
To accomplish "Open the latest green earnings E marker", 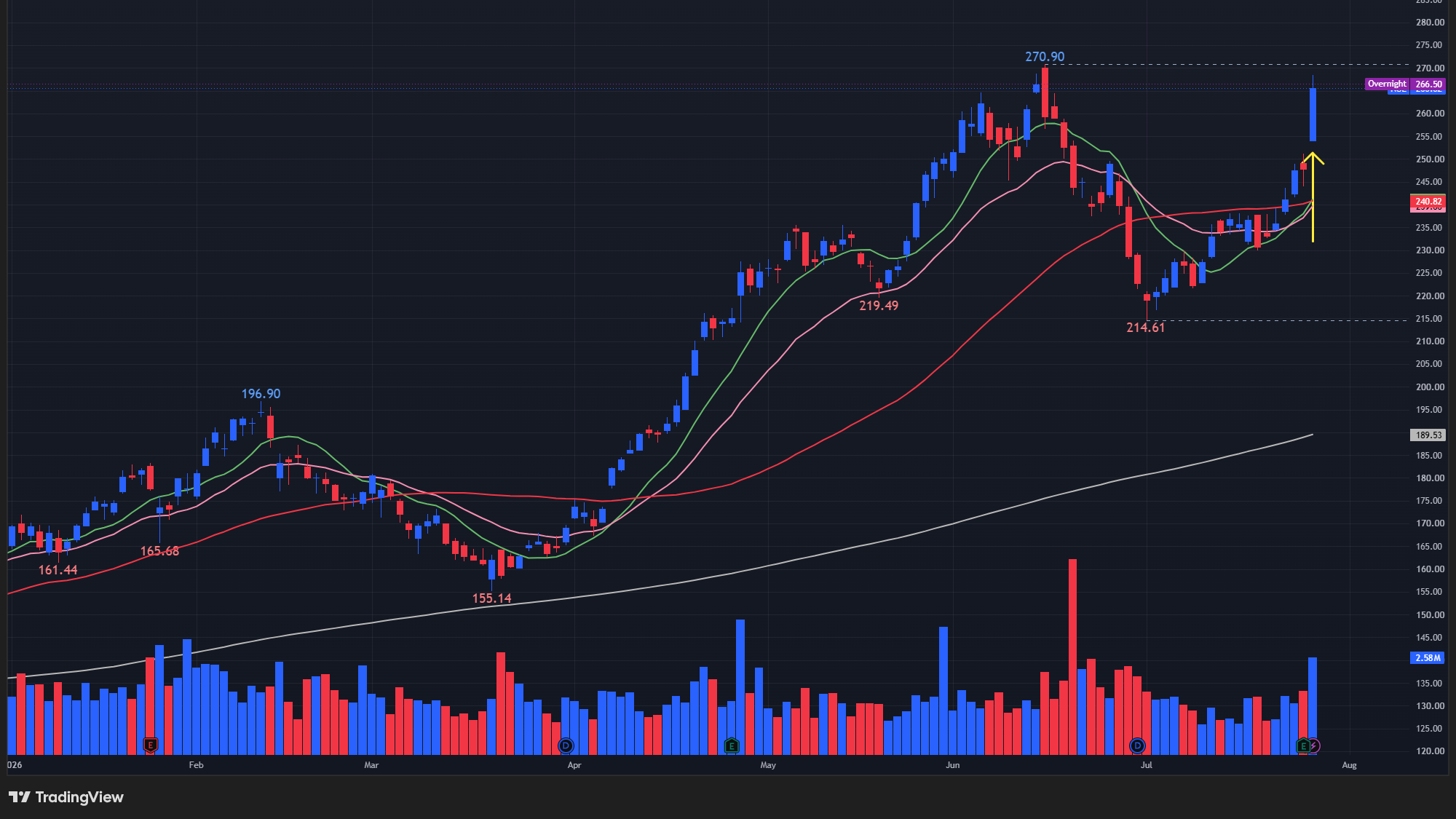I will [1303, 745].
